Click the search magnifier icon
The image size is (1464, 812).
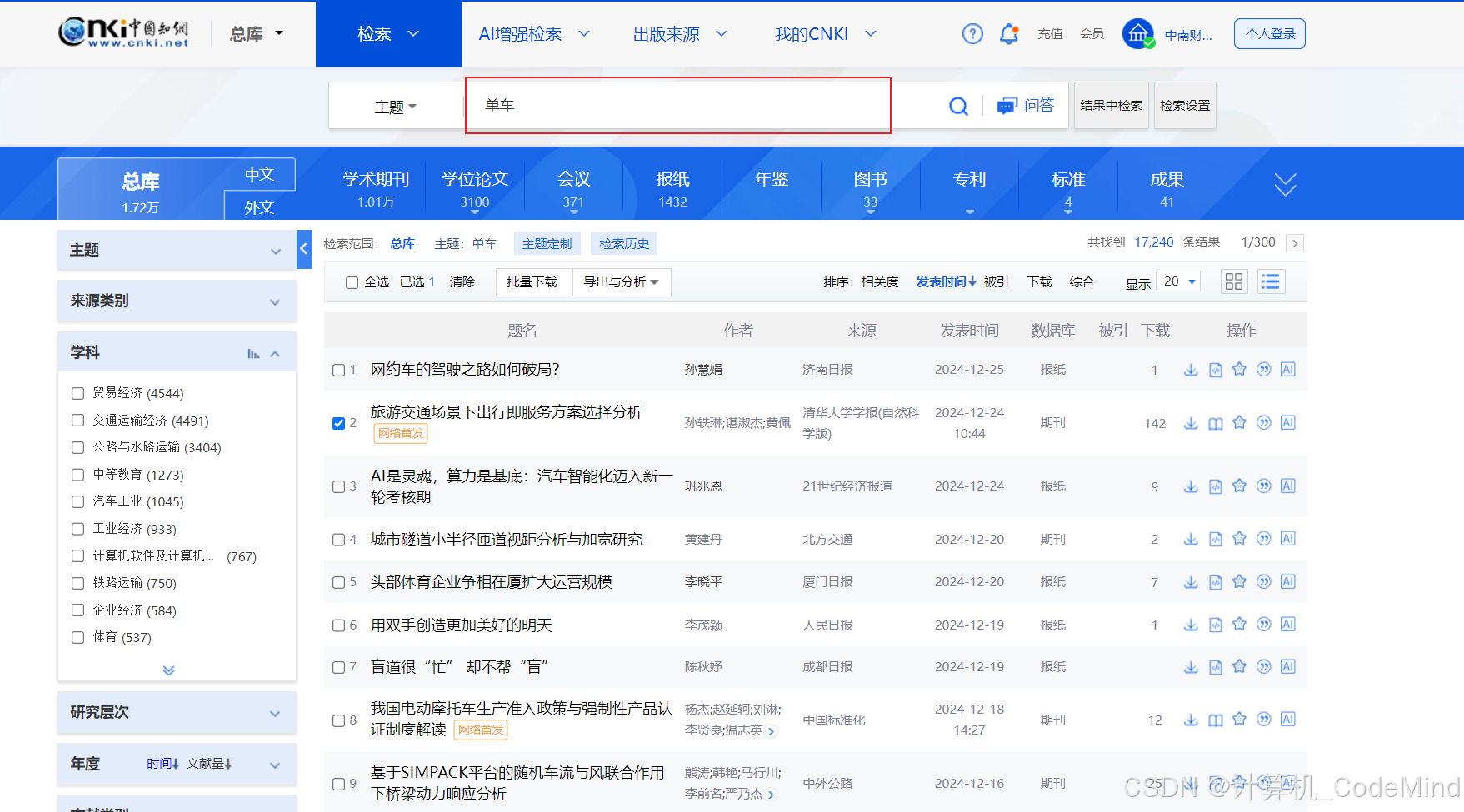point(958,106)
